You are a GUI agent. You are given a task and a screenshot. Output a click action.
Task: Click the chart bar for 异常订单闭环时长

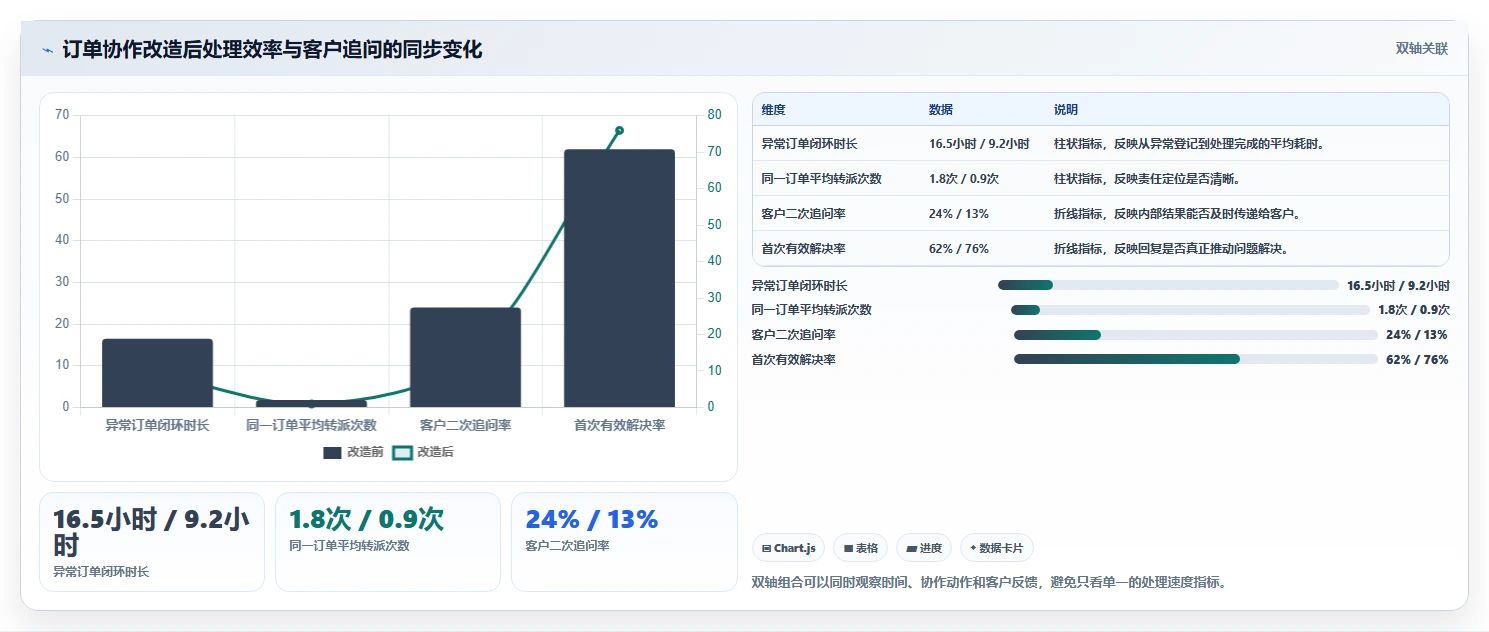coord(158,373)
